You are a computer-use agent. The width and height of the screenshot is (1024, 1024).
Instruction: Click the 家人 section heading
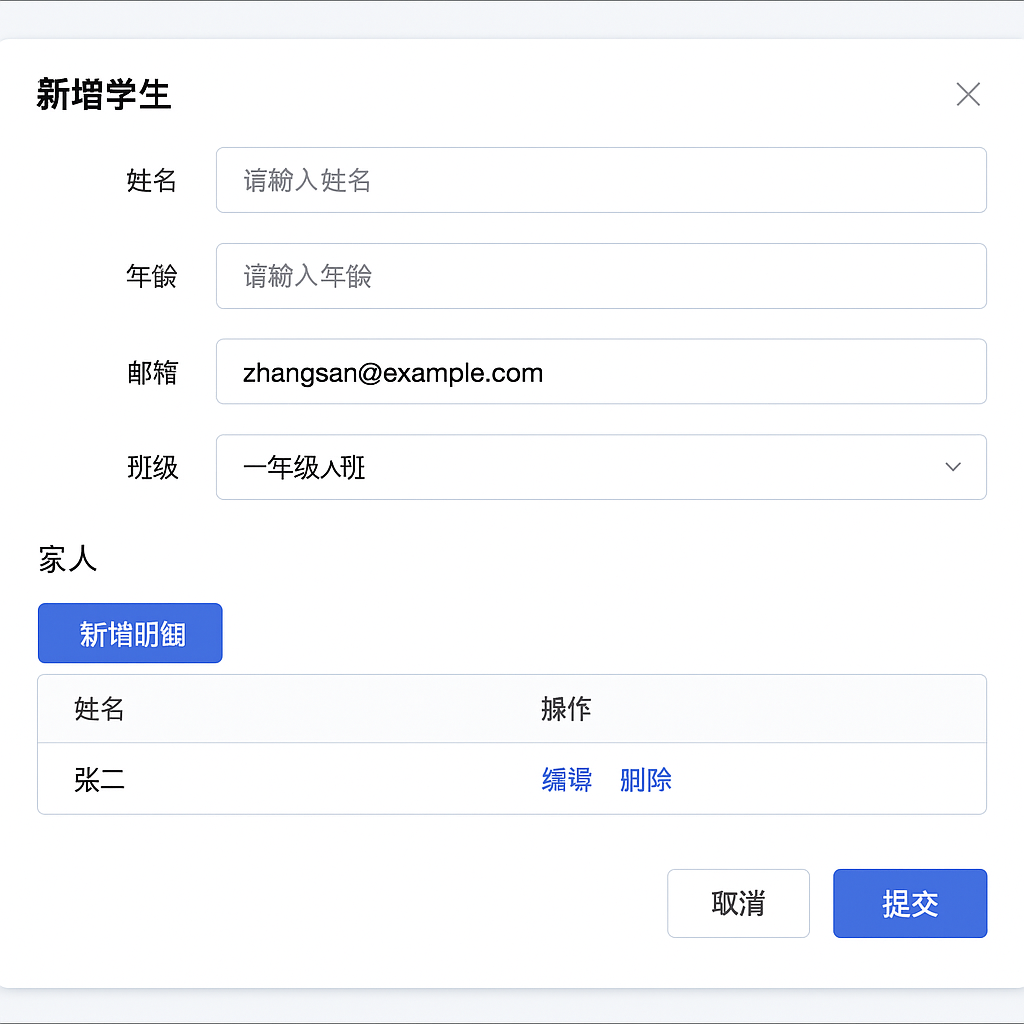tap(65, 560)
